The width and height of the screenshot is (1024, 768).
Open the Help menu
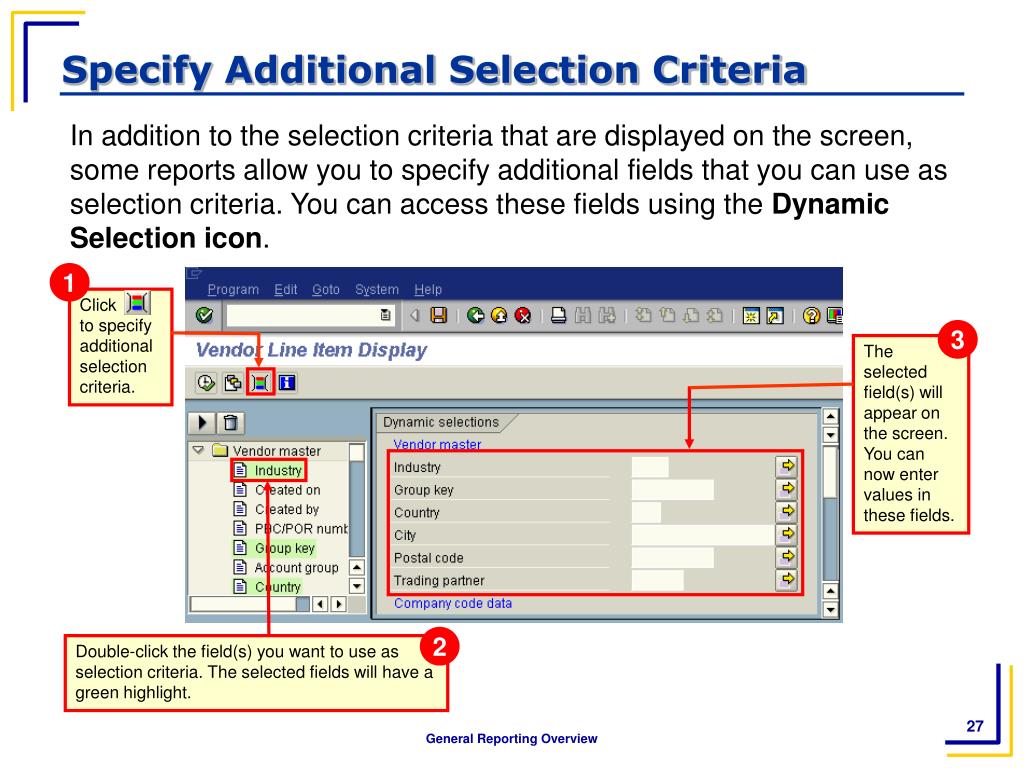[x=428, y=289]
